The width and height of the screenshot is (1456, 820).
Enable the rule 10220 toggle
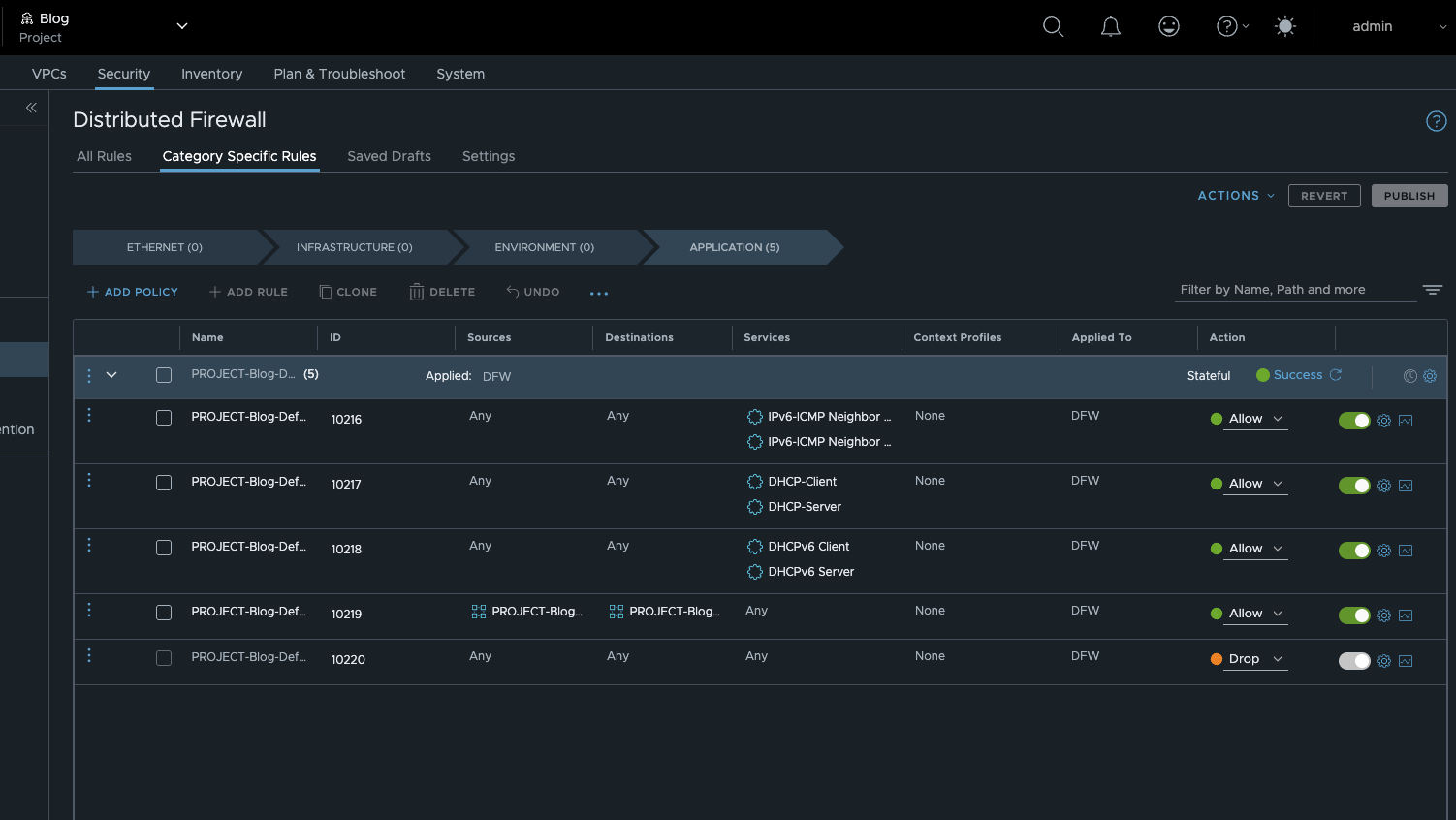coord(1353,660)
